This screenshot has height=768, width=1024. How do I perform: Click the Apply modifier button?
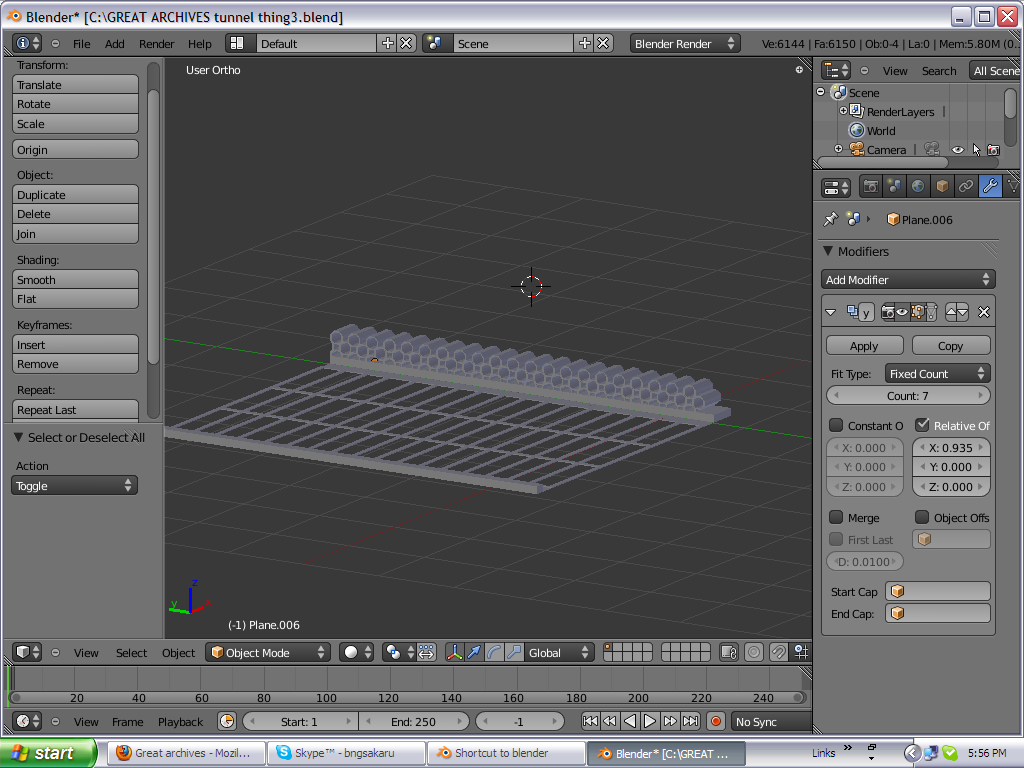coord(863,345)
